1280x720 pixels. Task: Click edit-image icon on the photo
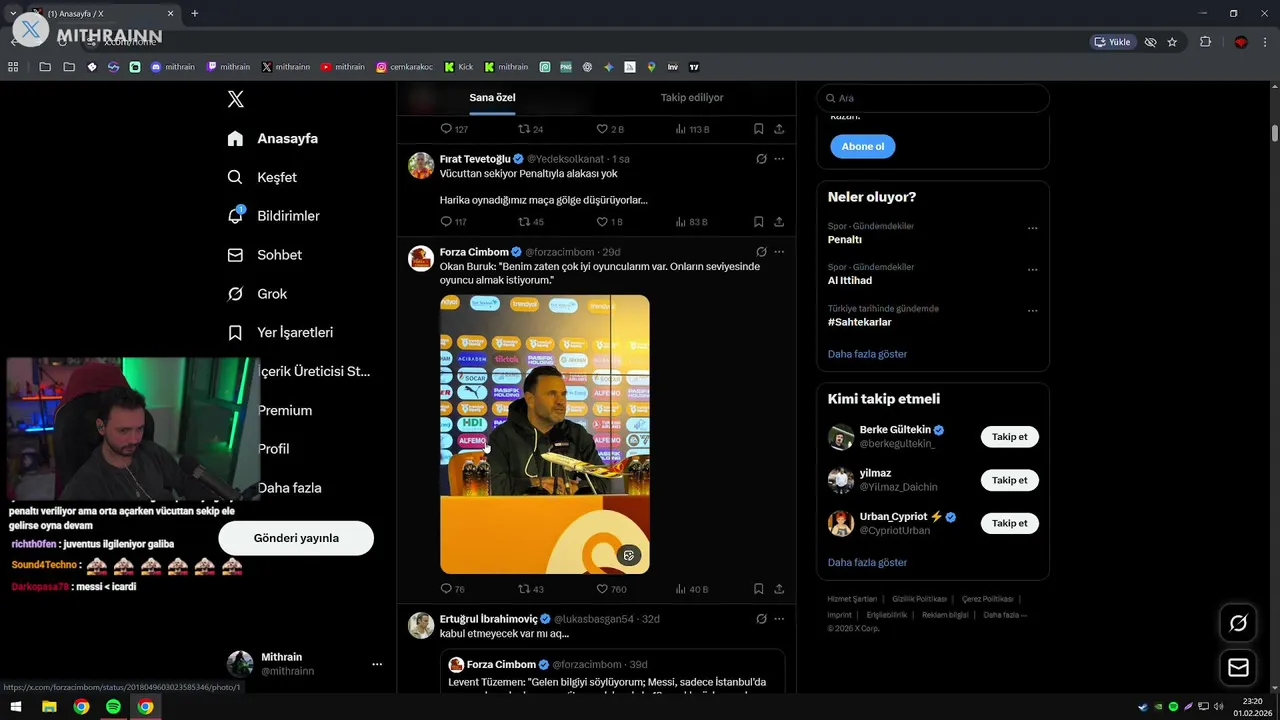(629, 555)
